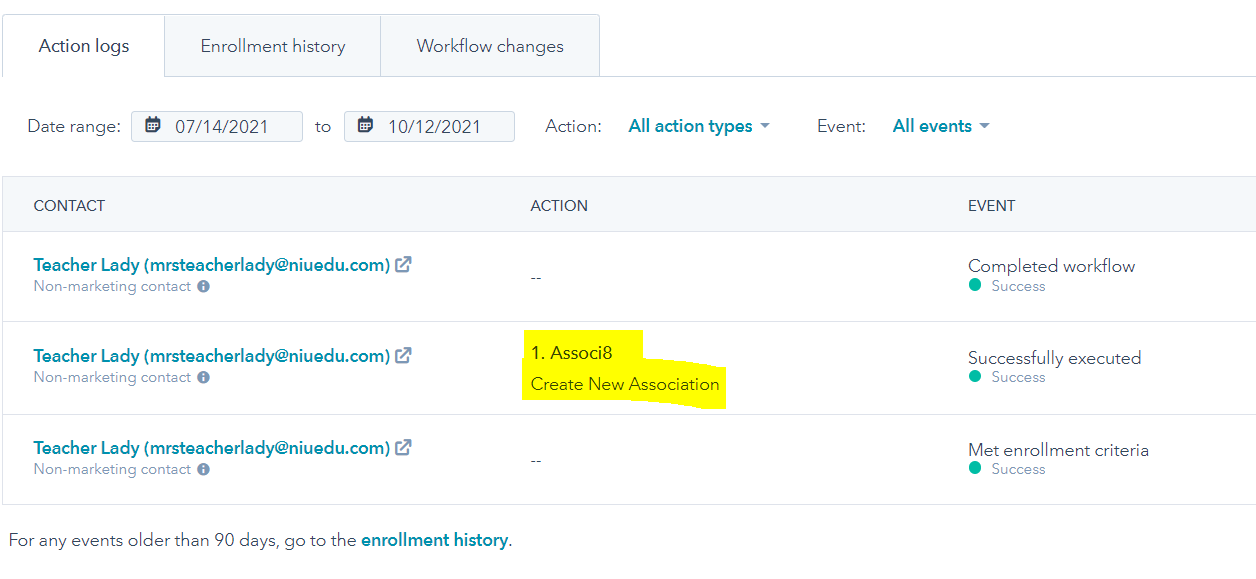
Task: Select the Action logs tab
Action: pyautogui.click(x=84, y=46)
